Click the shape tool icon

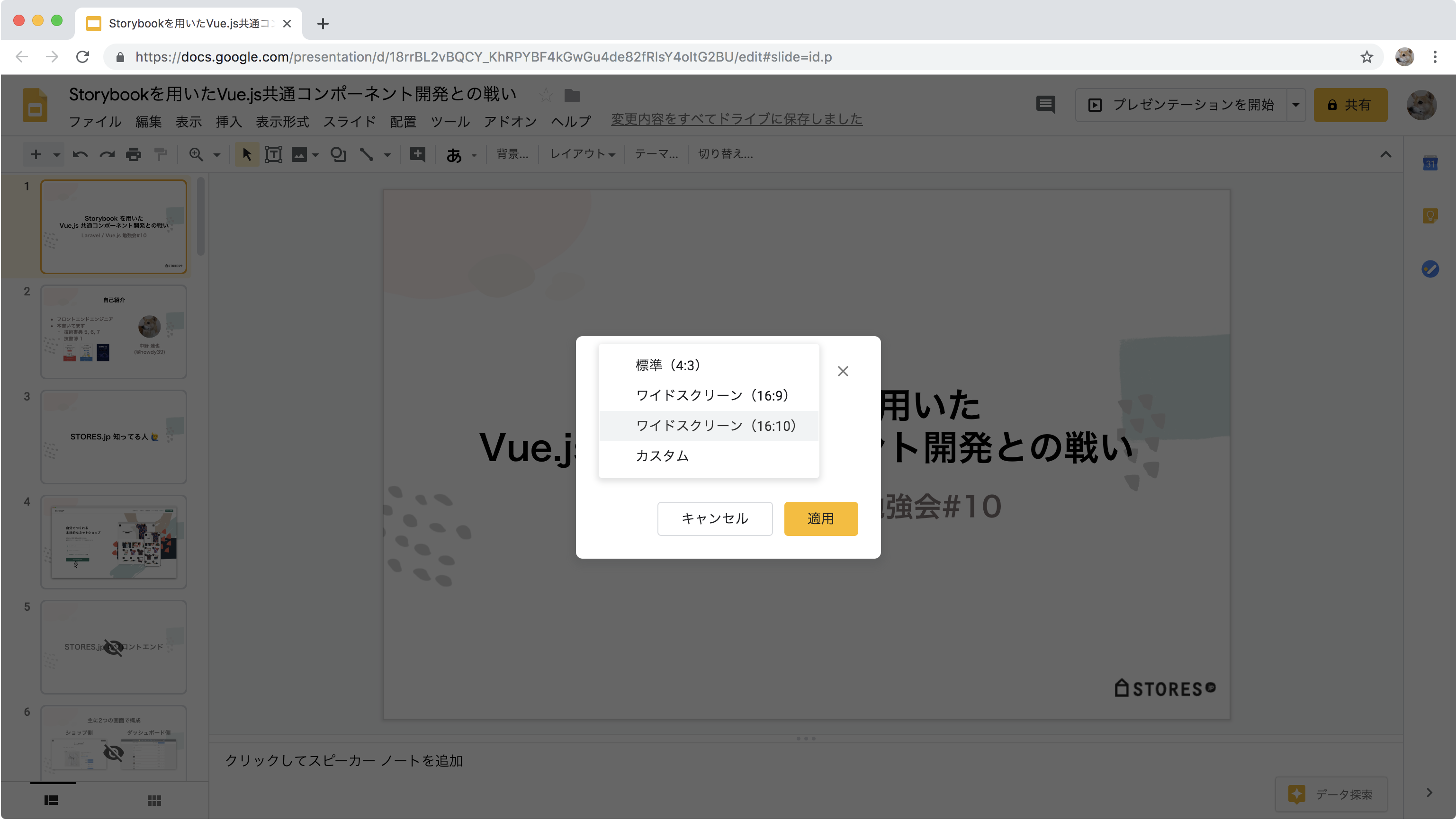point(338,154)
